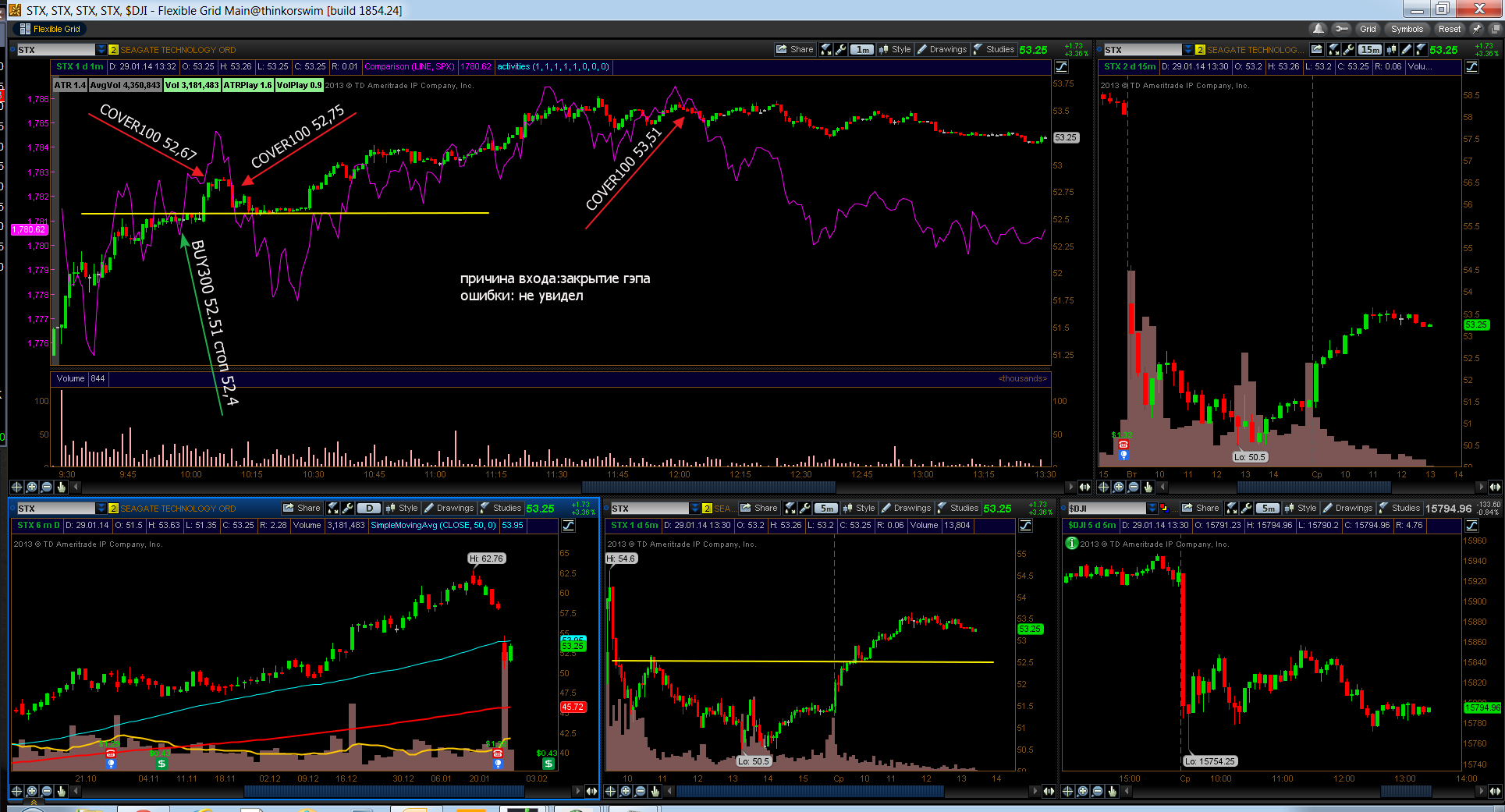Image resolution: width=1505 pixels, height=812 pixels.
Task: Open symbol dropdown arrow in 15m chart
Action: point(1188,49)
